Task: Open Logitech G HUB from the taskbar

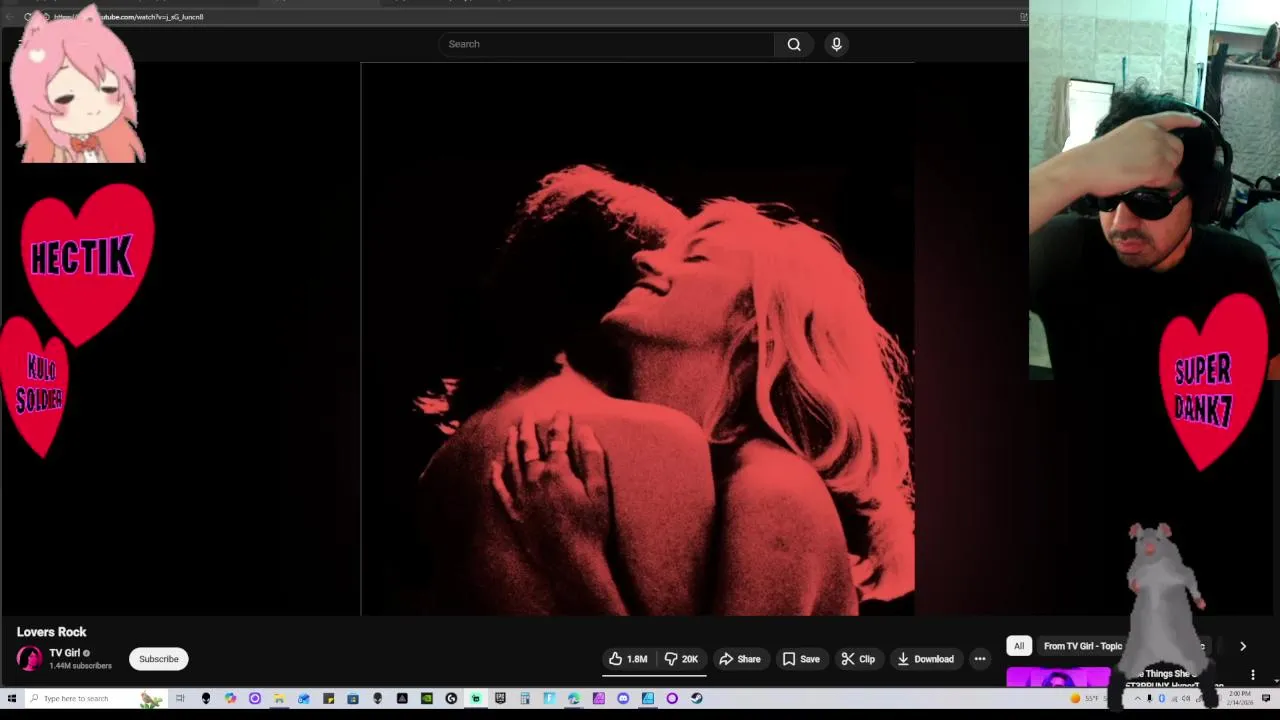Action: pos(451,698)
